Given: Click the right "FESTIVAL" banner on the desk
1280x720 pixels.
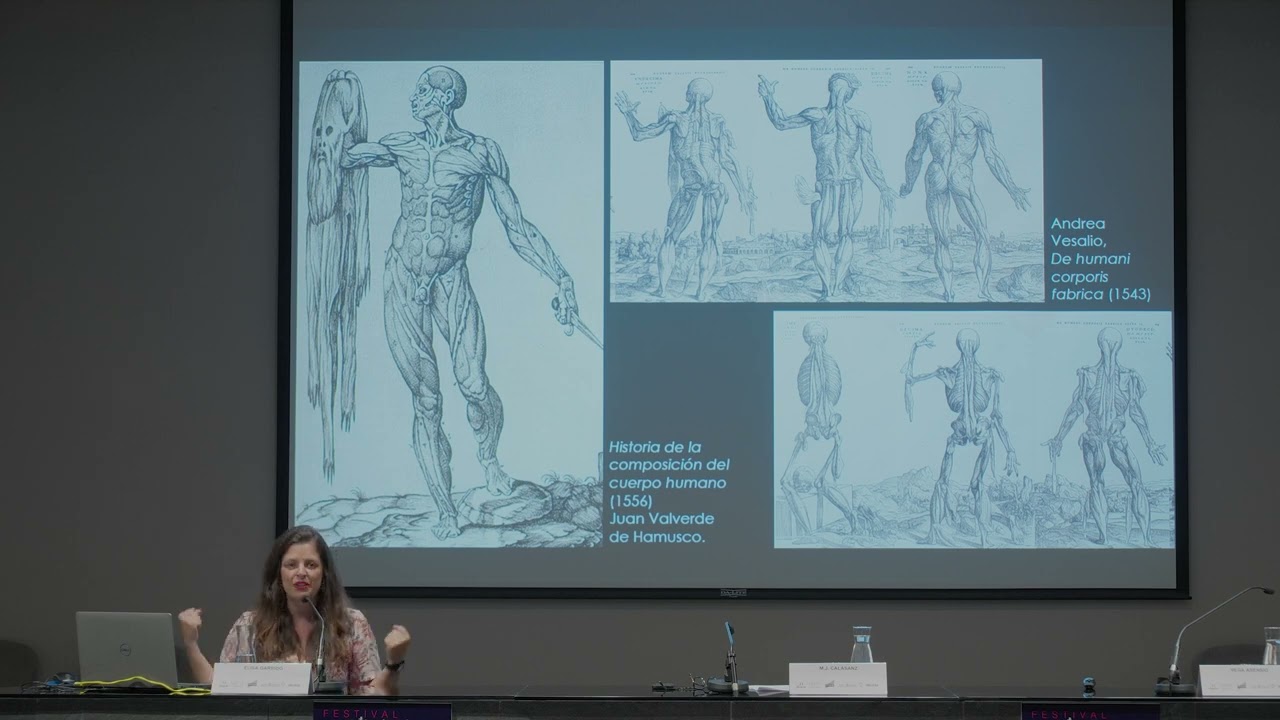Looking at the screenshot, I should [1090, 712].
